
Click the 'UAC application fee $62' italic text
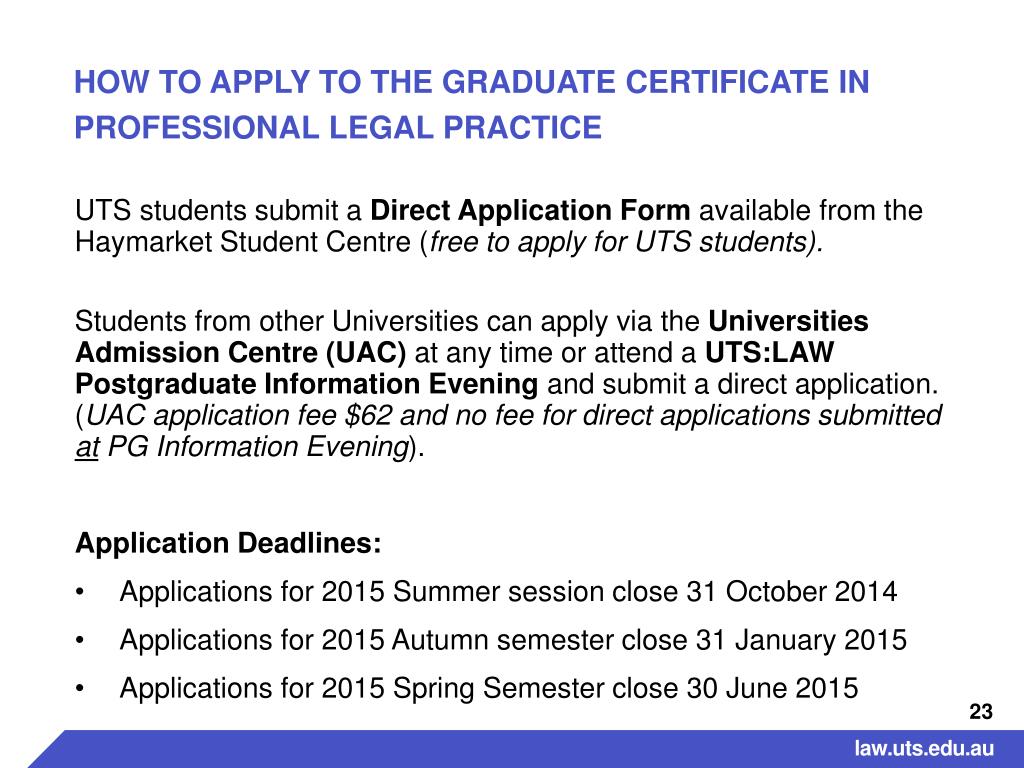pyautogui.click(x=239, y=416)
